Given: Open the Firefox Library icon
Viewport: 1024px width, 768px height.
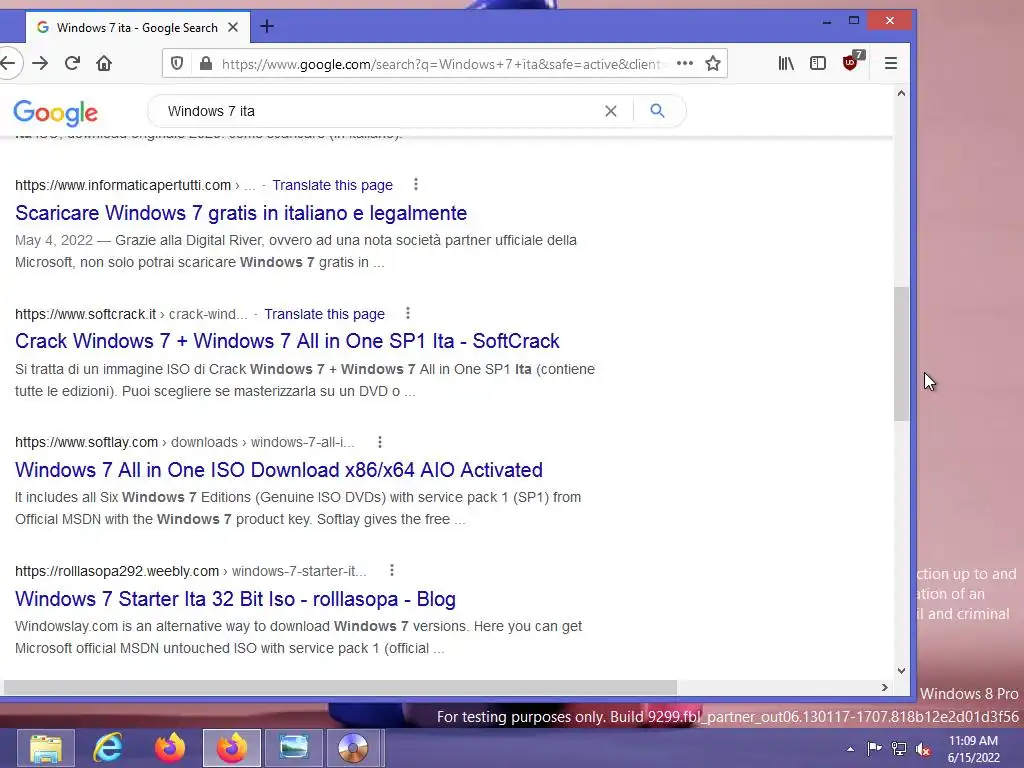Looking at the screenshot, I should click(x=786, y=63).
